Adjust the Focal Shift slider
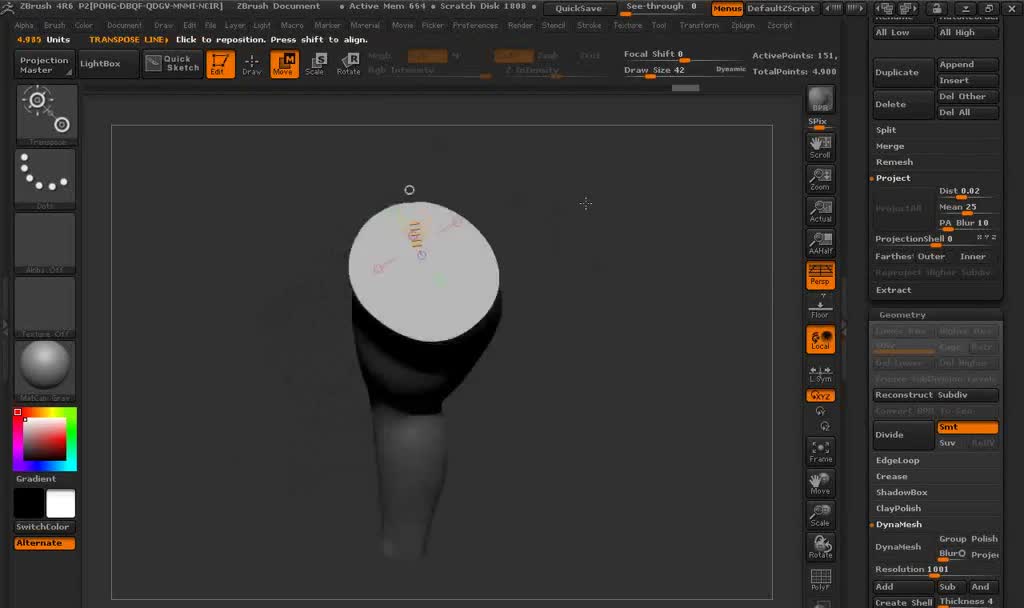Screen dimensions: 1024x608 684,55
